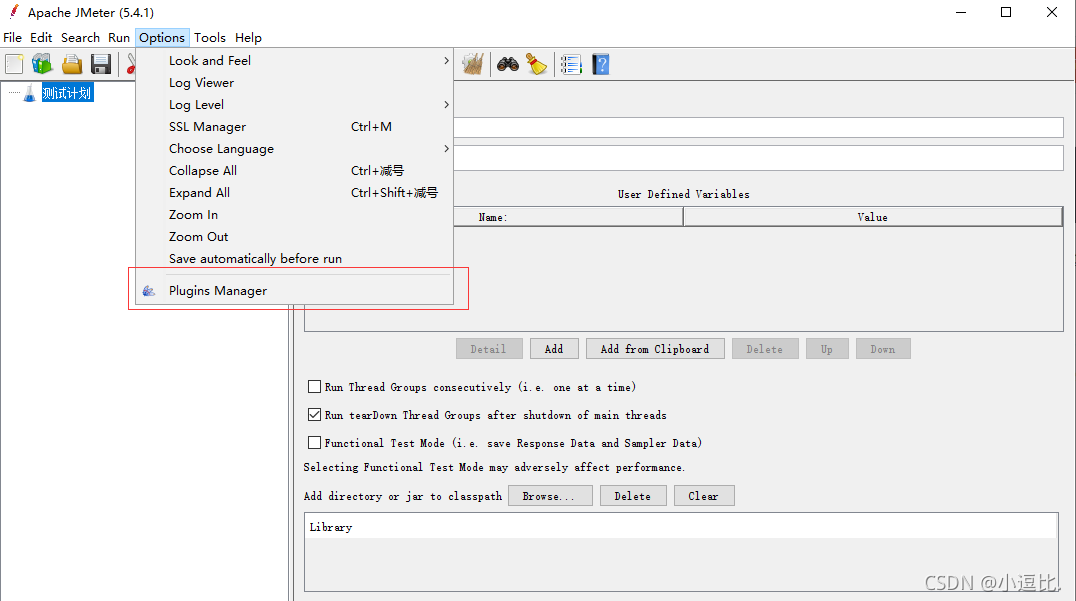1076x601 pixels.
Task: Click the classpath Delete button
Action: (633, 495)
